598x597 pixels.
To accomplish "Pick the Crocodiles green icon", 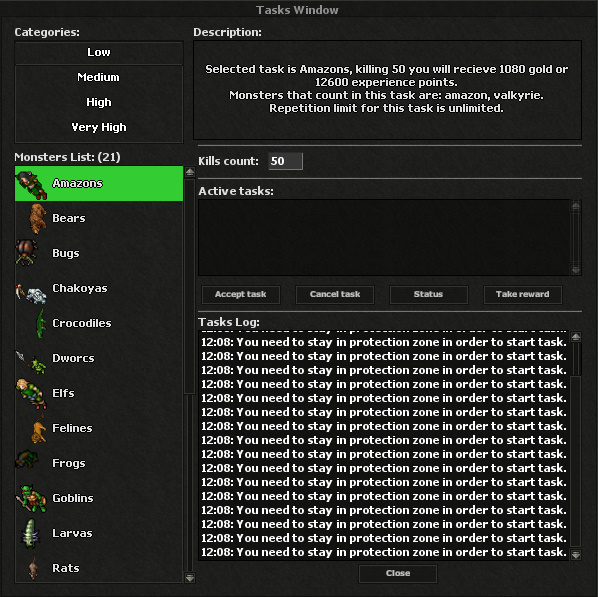I will [40, 323].
